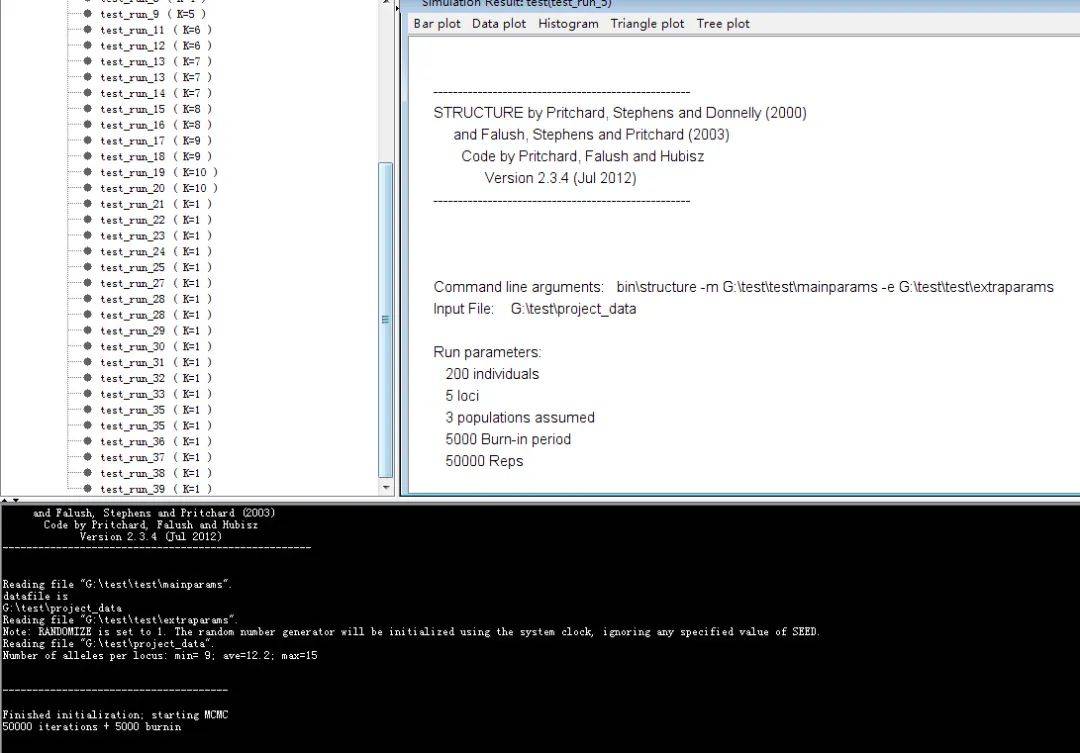Click the Number of alleles per locus line
The height and width of the screenshot is (753, 1080).
pos(160,655)
